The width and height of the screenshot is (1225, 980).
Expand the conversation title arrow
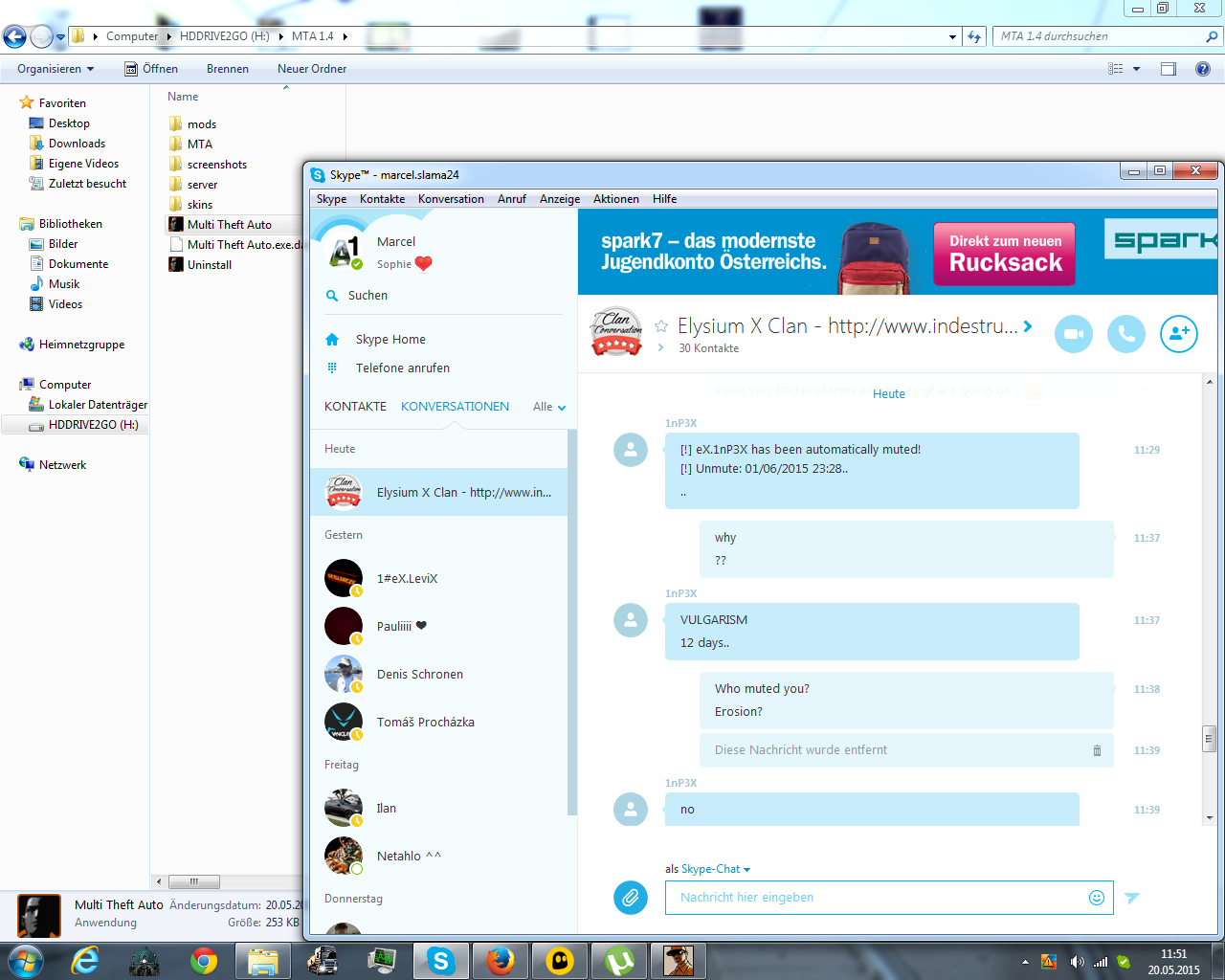click(x=1028, y=326)
